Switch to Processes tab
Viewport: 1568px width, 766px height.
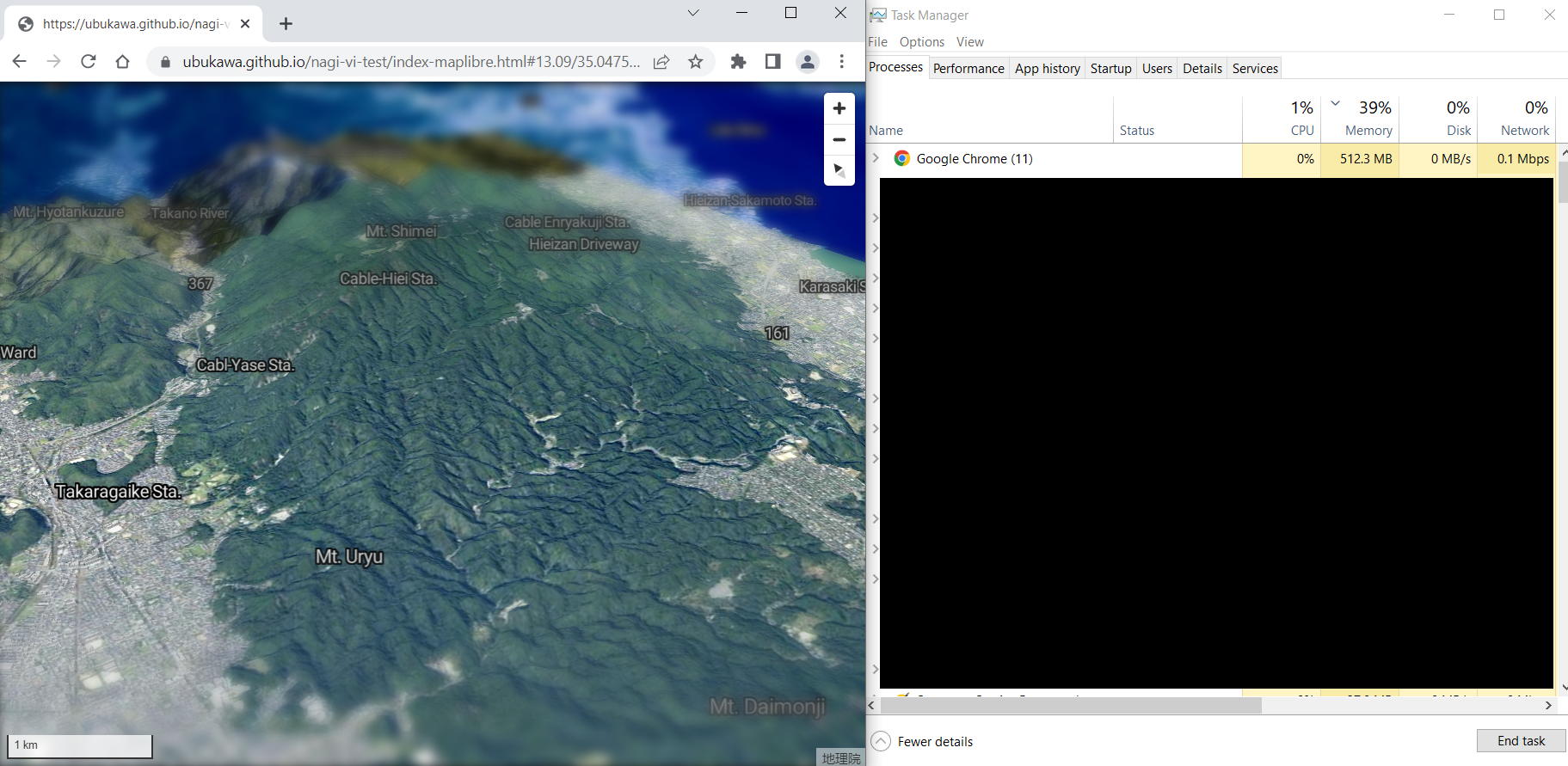(x=895, y=67)
